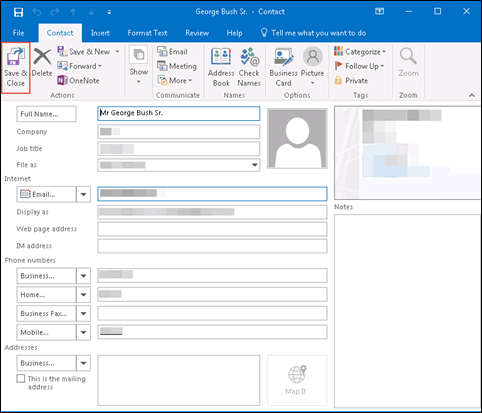Viewport: 482px width, 413px height.
Task: Open the Address Book
Action: pyautogui.click(x=221, y=67)
